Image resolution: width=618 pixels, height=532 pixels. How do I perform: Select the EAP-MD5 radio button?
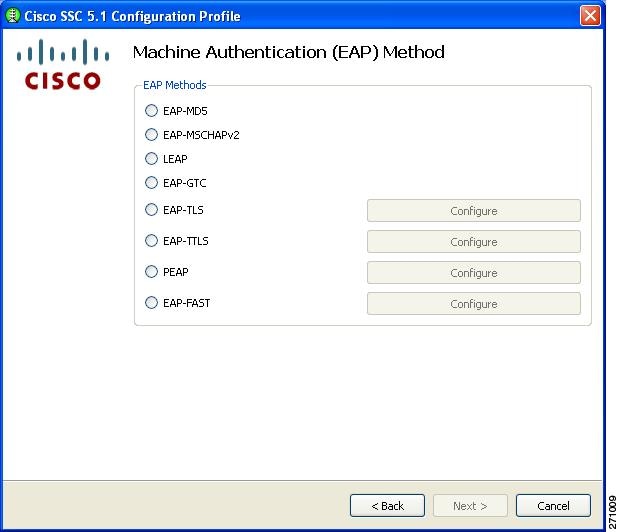[151, 111]
